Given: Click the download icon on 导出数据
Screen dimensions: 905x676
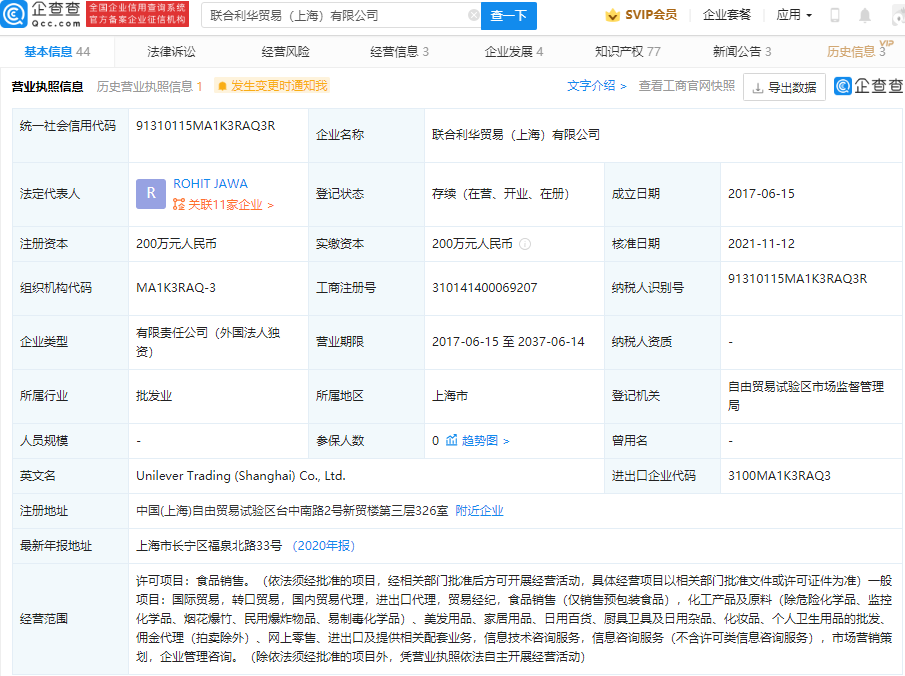Looking at the screenshot, I should [x=758, y=88].
